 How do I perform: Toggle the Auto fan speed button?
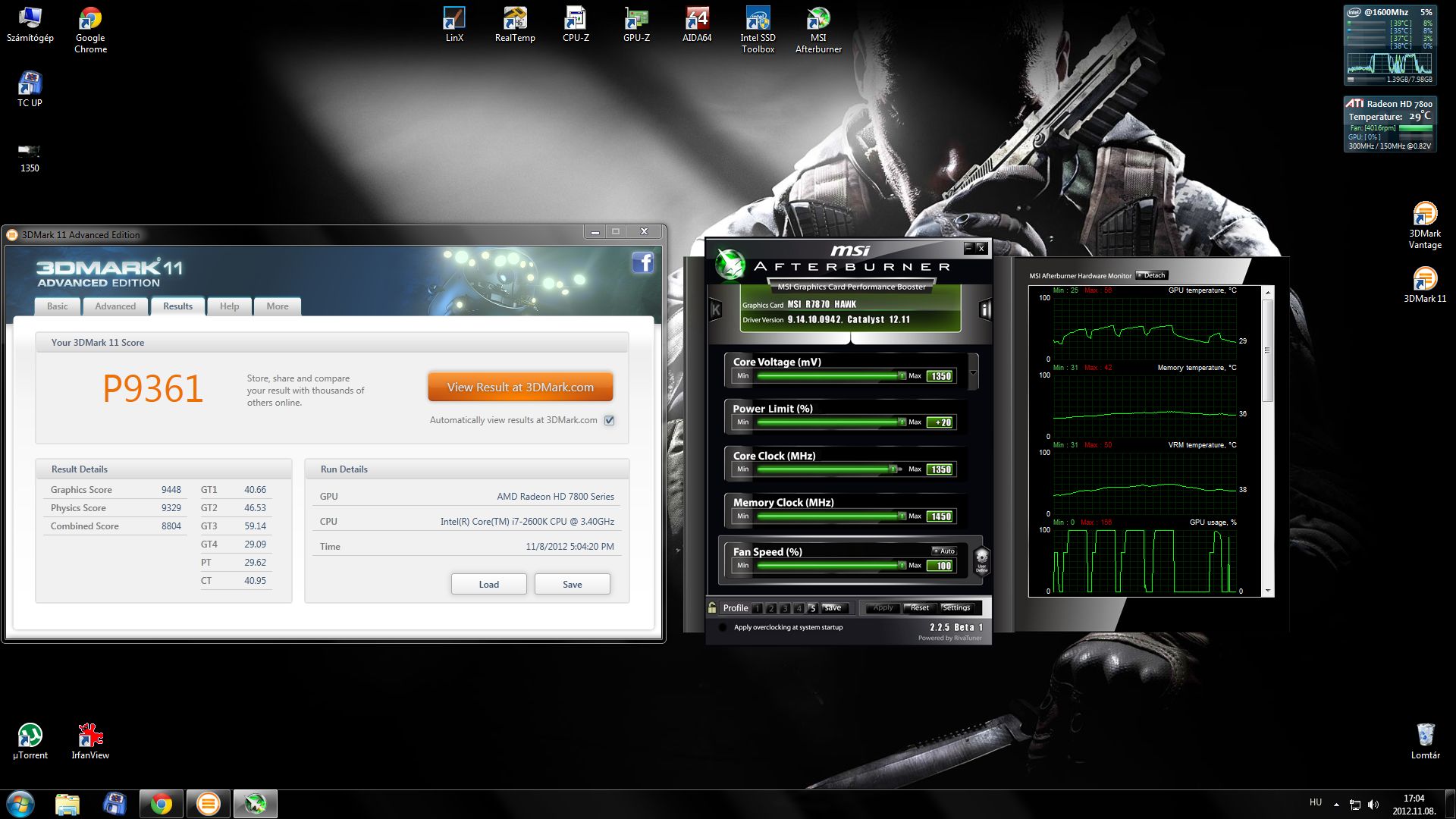point(944,551)
